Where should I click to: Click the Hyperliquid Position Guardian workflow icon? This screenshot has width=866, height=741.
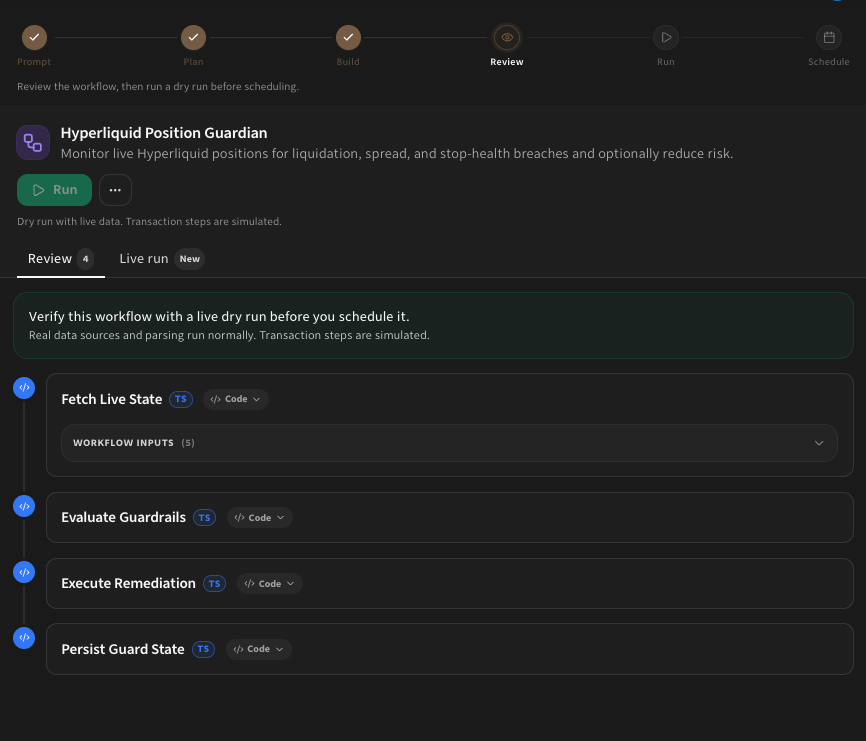pyautogui.click(x=33, y=142)
